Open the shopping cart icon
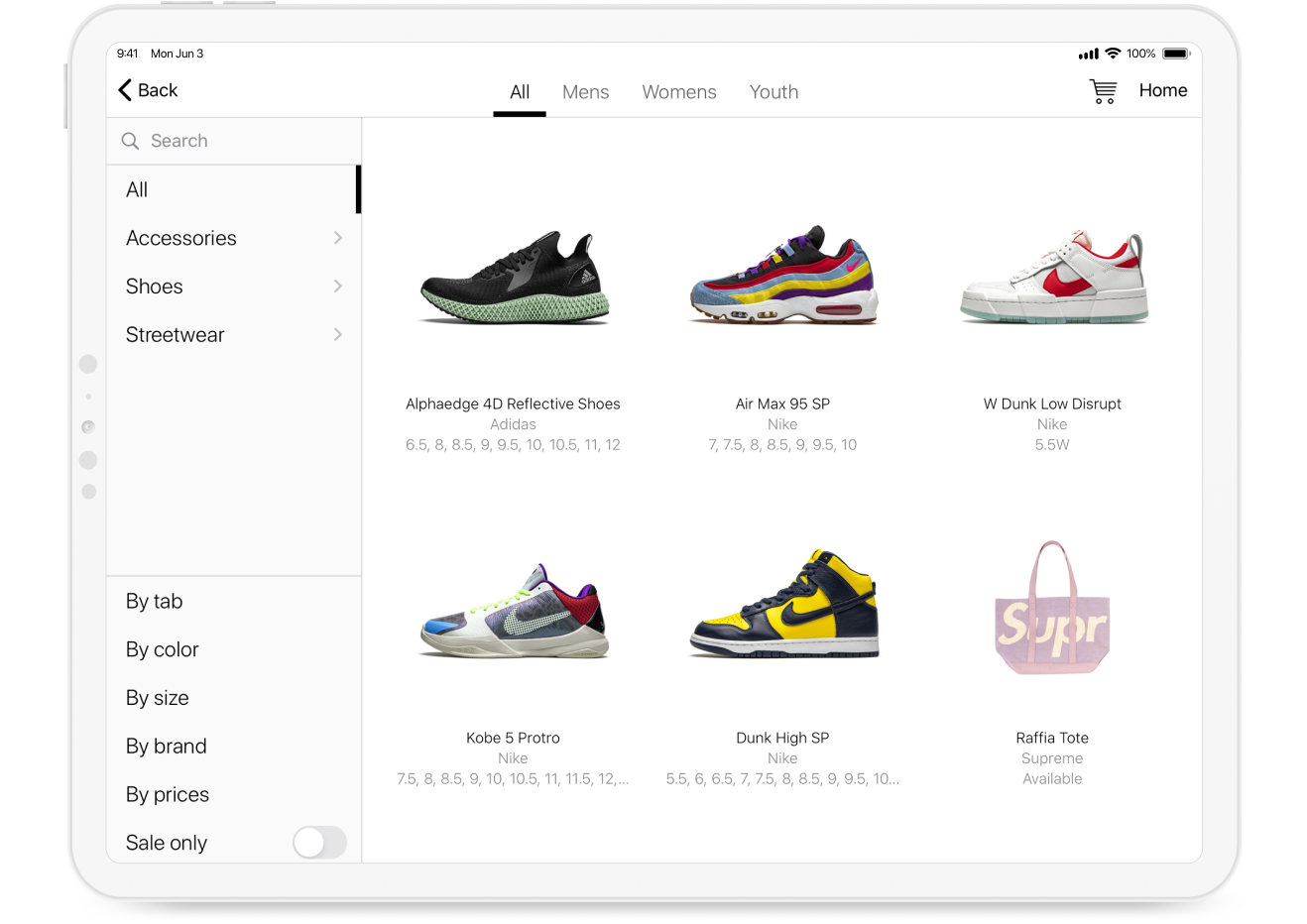The height and width of the screenshot is (924, 1307). pos(1102,90)
